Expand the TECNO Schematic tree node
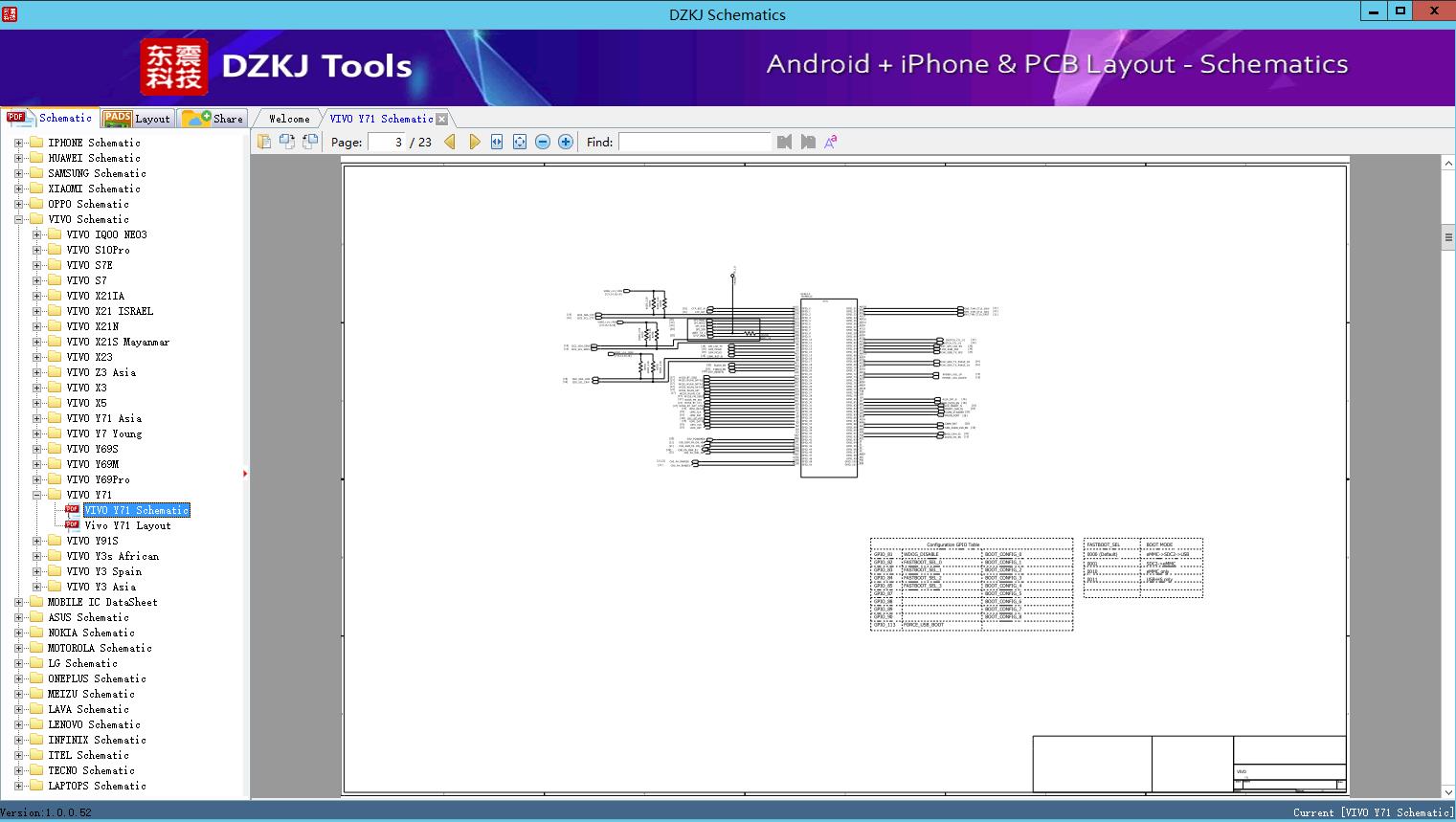 click(19, 770)
